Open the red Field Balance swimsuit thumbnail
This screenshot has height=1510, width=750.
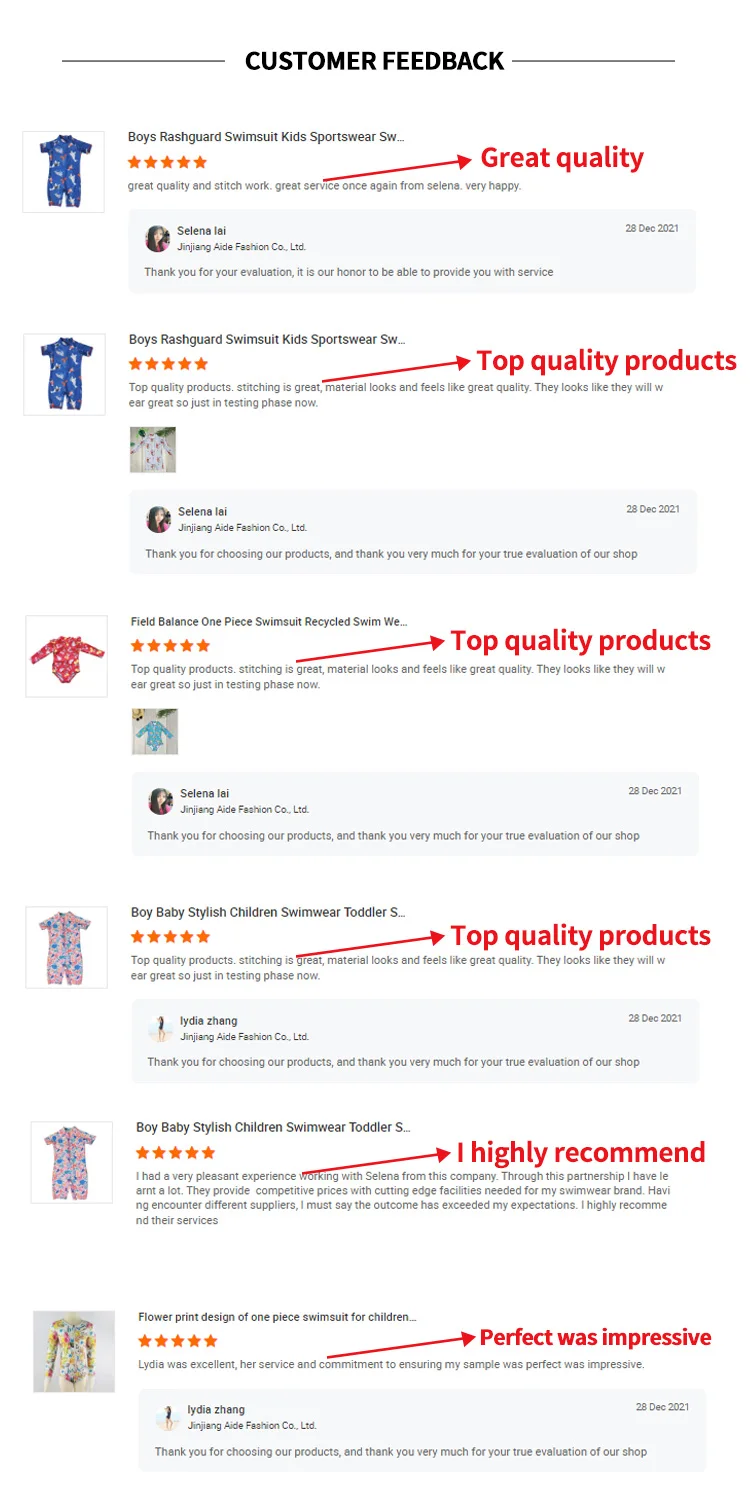[66, 656]
